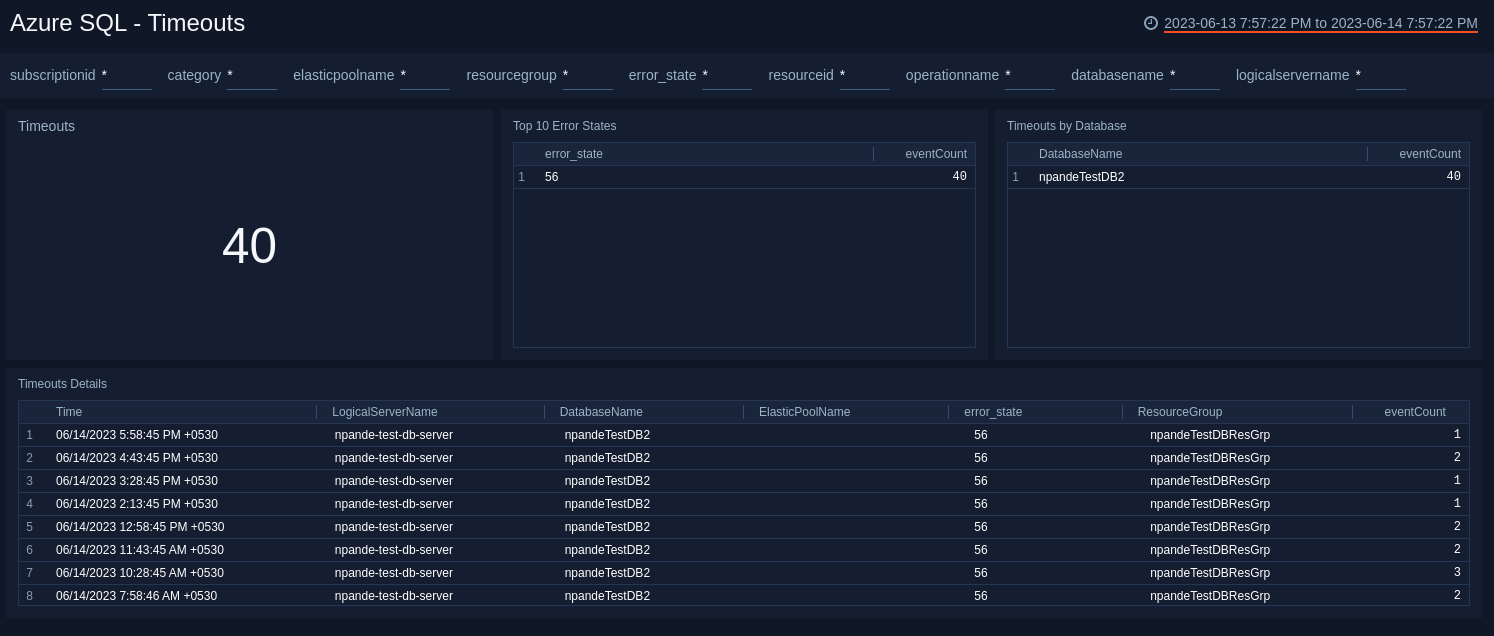
Task: Select the 06/14/2023 2:13:45 PM time cell
Action: pyautogui.click(x=137, y=504)
